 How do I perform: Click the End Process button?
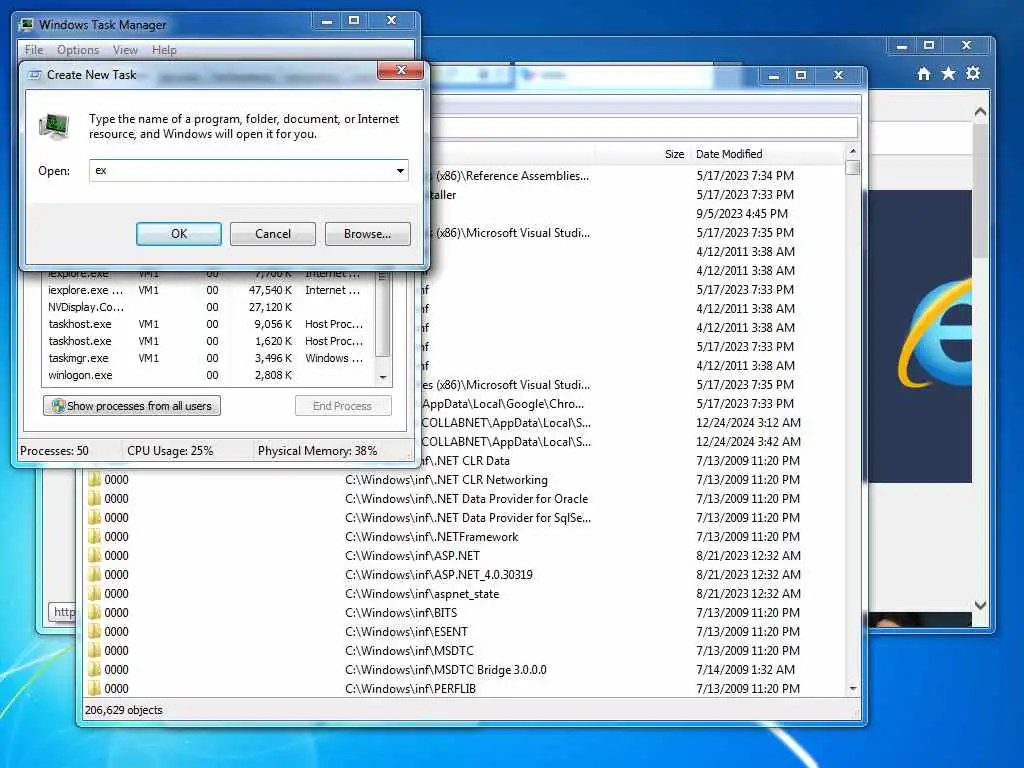[x=343, y=406]
